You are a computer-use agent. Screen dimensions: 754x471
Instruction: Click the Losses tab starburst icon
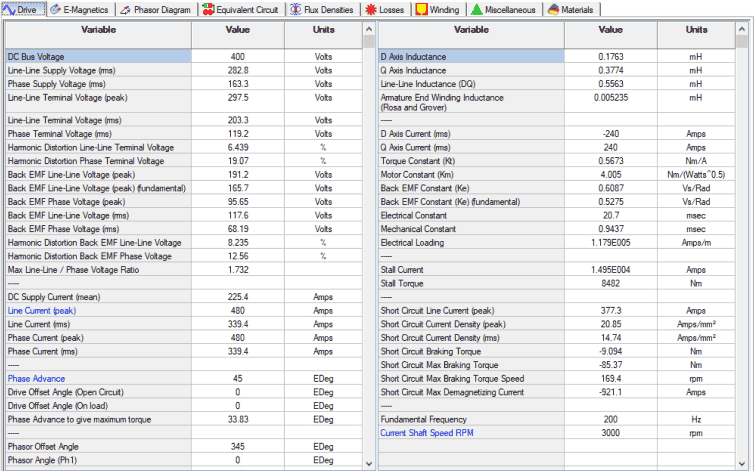click(x=371, y=10)
